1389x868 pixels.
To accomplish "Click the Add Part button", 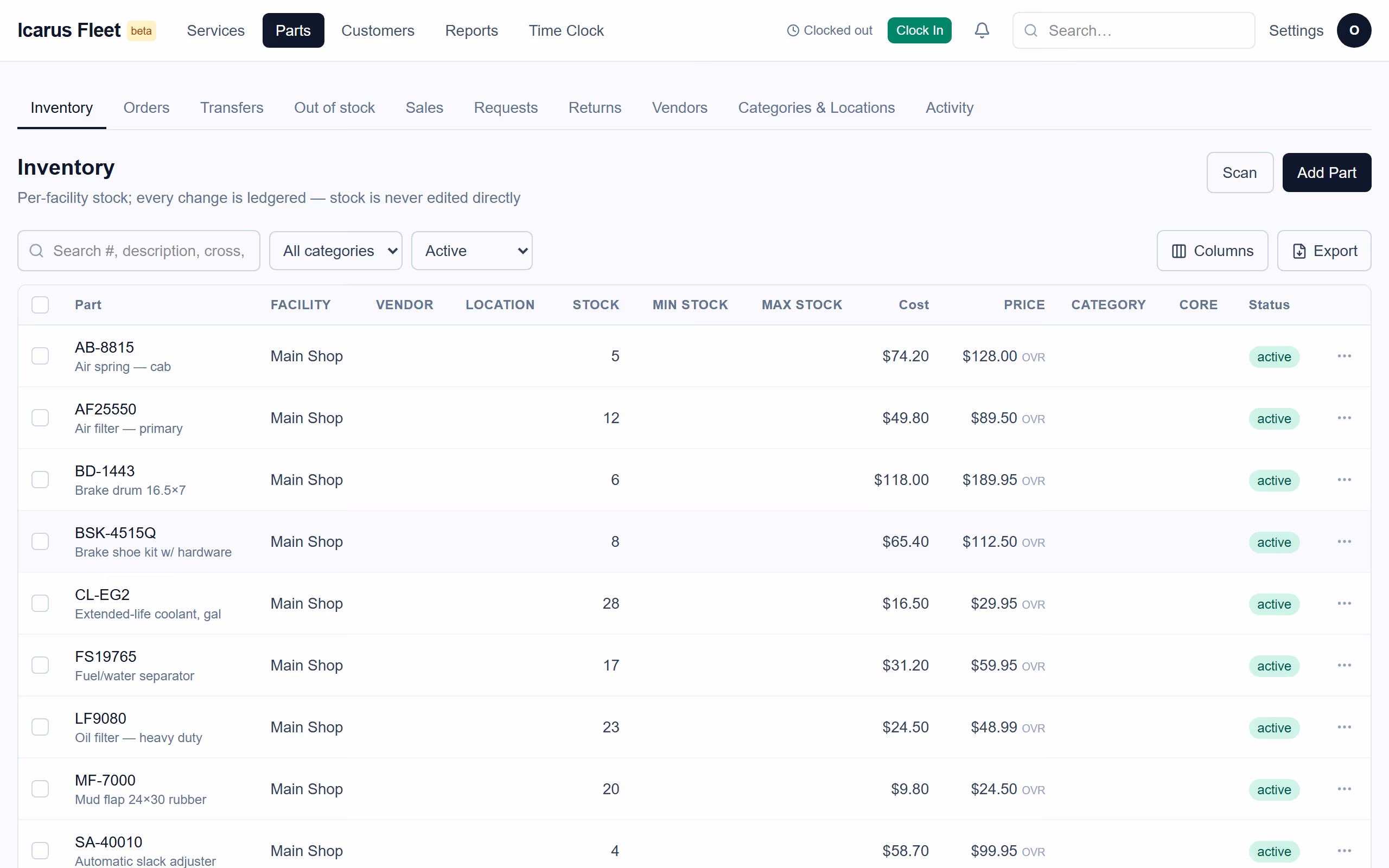I will pyautogui.click(x=1327, y=173).
